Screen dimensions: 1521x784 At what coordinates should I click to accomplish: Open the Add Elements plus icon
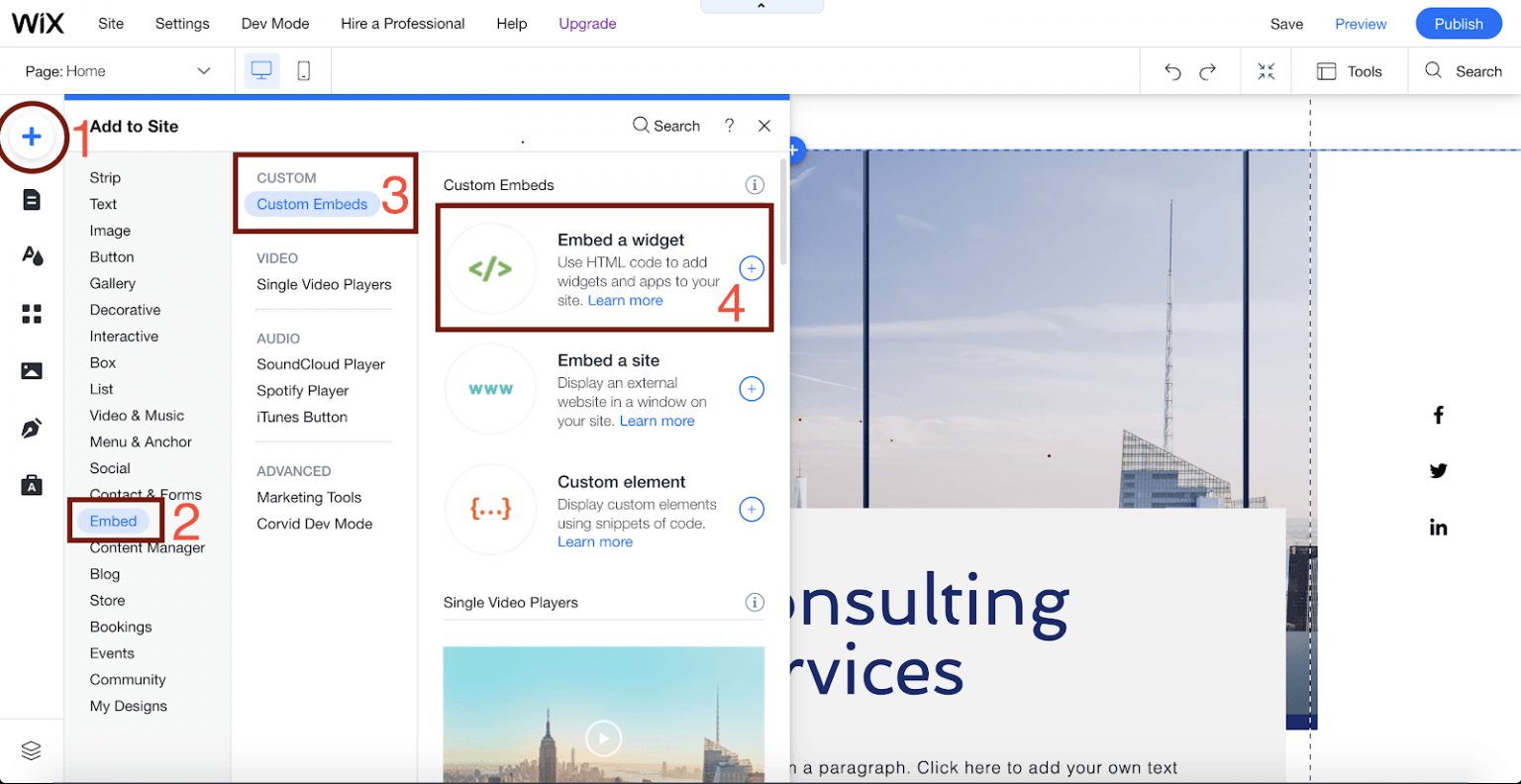tap(33, 138)
